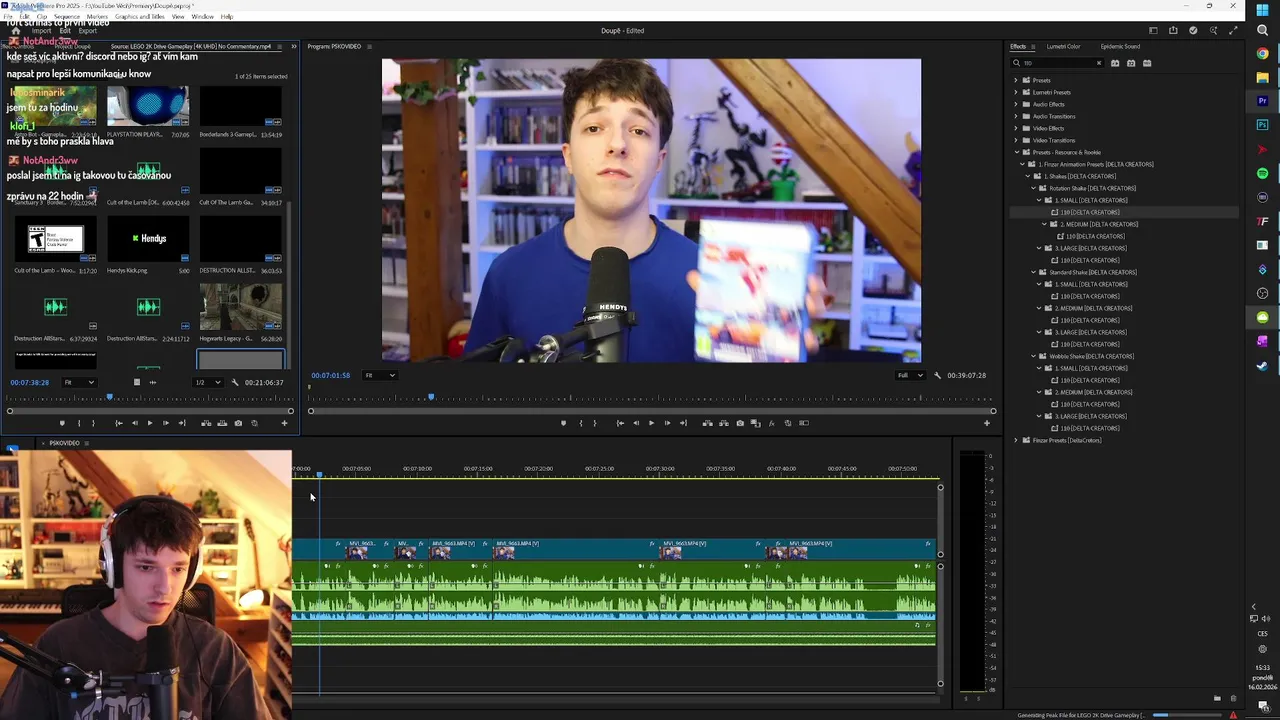Screen dimensions: 1280x720
Task: Toggle FX global mute in Program monitor
Action: 771,423
